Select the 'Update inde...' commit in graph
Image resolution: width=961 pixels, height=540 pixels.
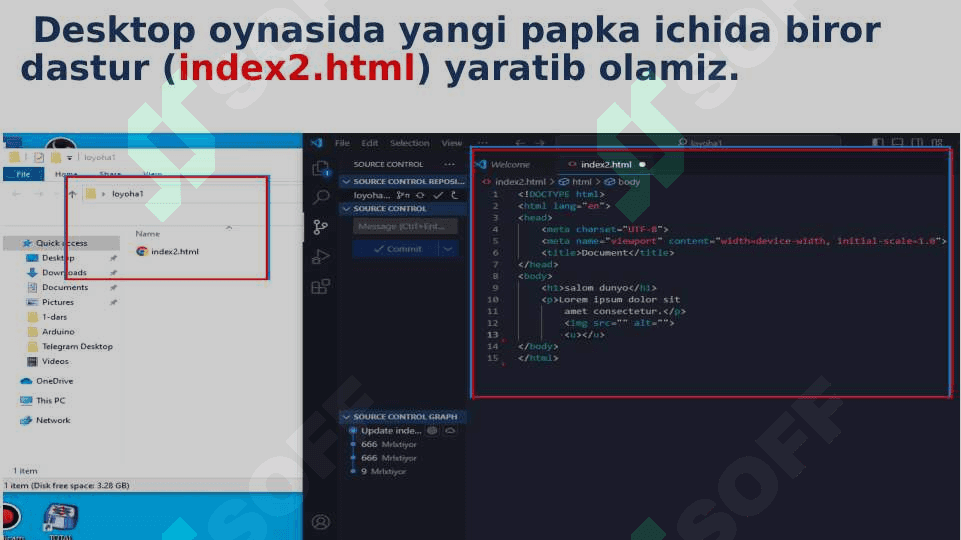(x=390, y=430)
